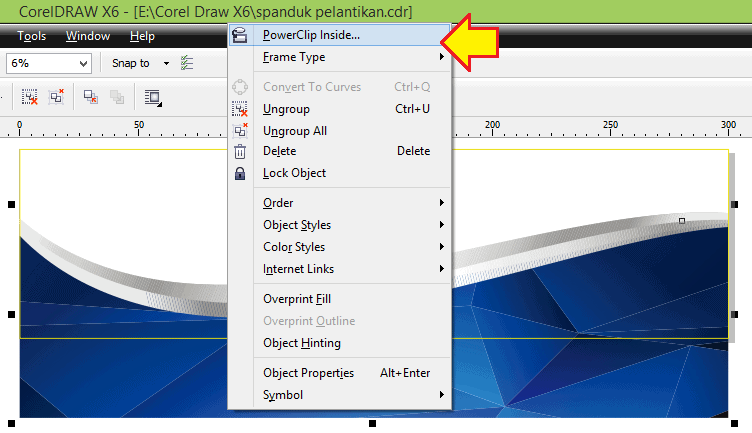Expand the Object Styles submenu arrow
This screenshot has height=433, width=752.
pyautogui.click(x=441, y=225)
